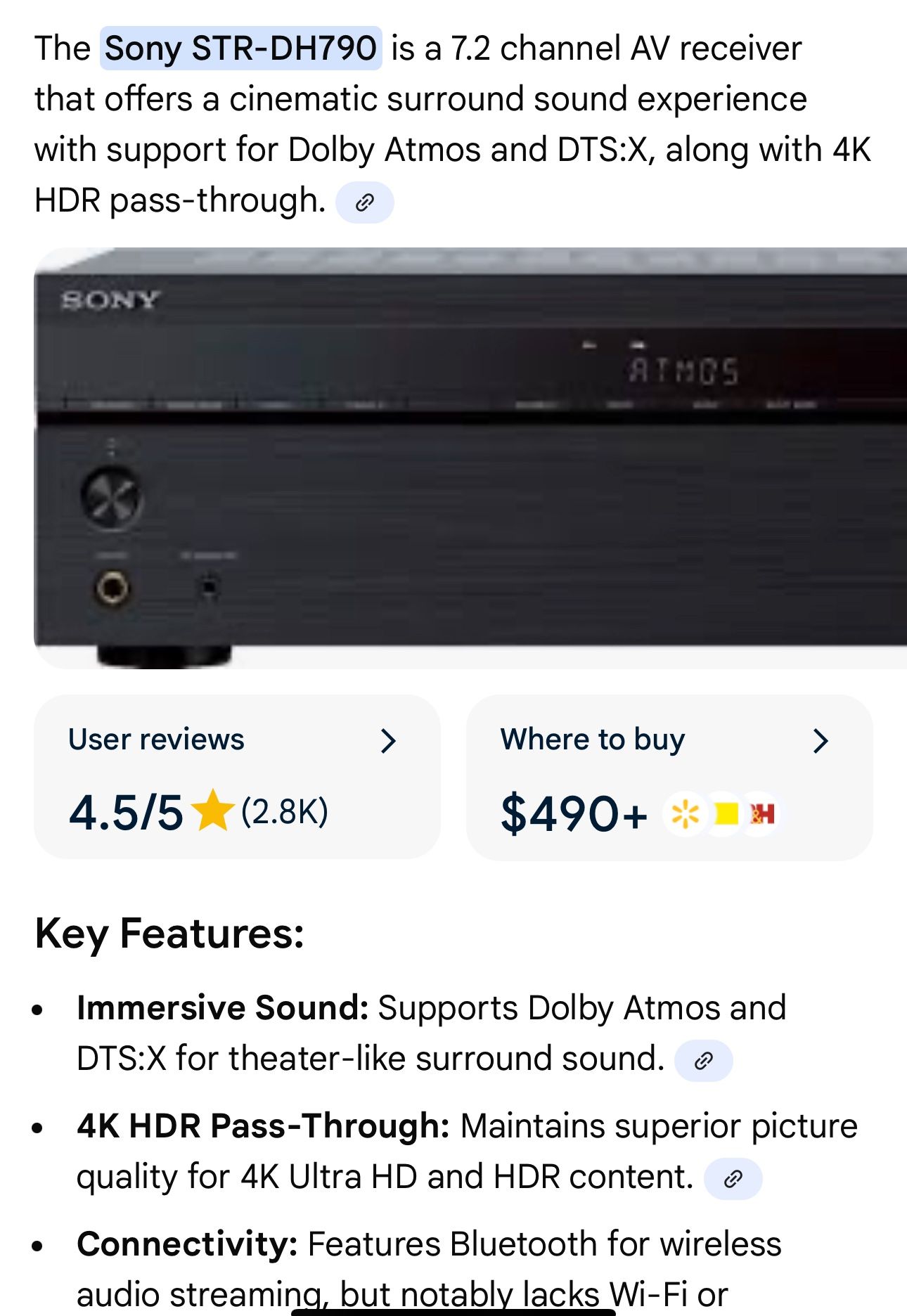Screen dimensions: 907x1316
Task: Click the Immersive Sound bullet label
Action: [220, 1007]
